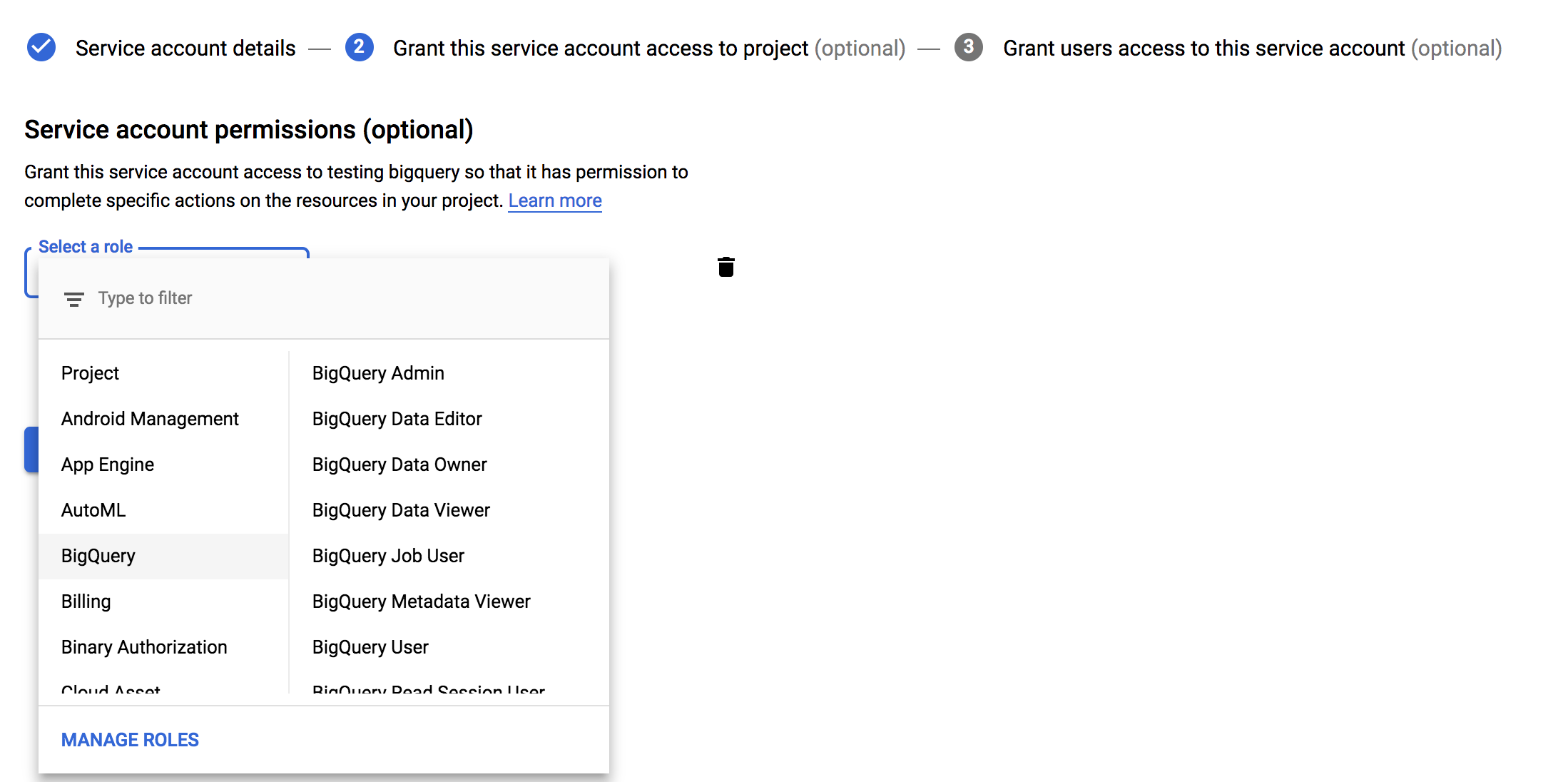Select Android Management category
The image size is (1568, 782).
tap(150, 419)
